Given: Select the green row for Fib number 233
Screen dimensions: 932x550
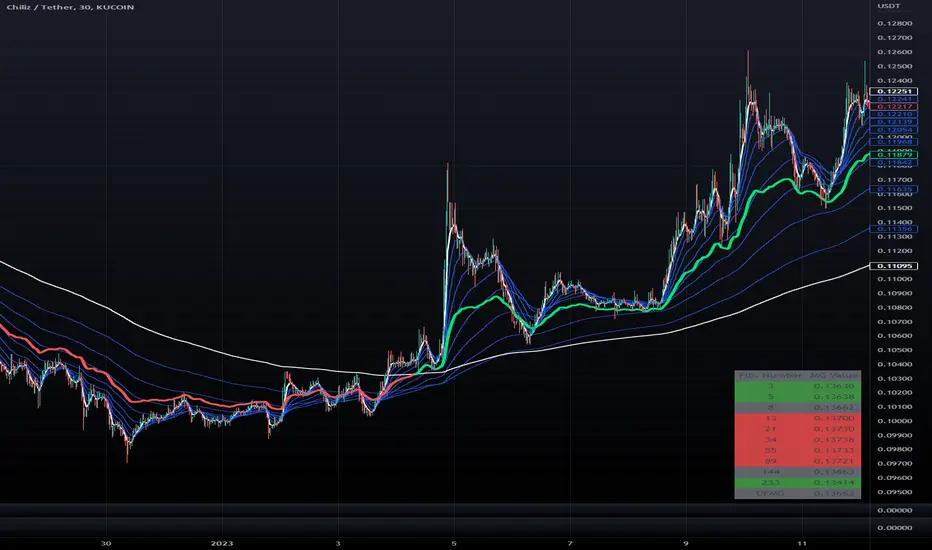Looking at the screenshot, I should pos(798,482).
